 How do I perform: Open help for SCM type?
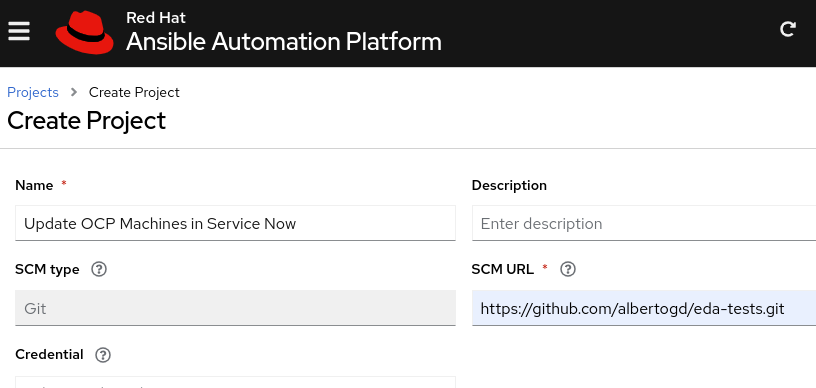coord(99,269)
